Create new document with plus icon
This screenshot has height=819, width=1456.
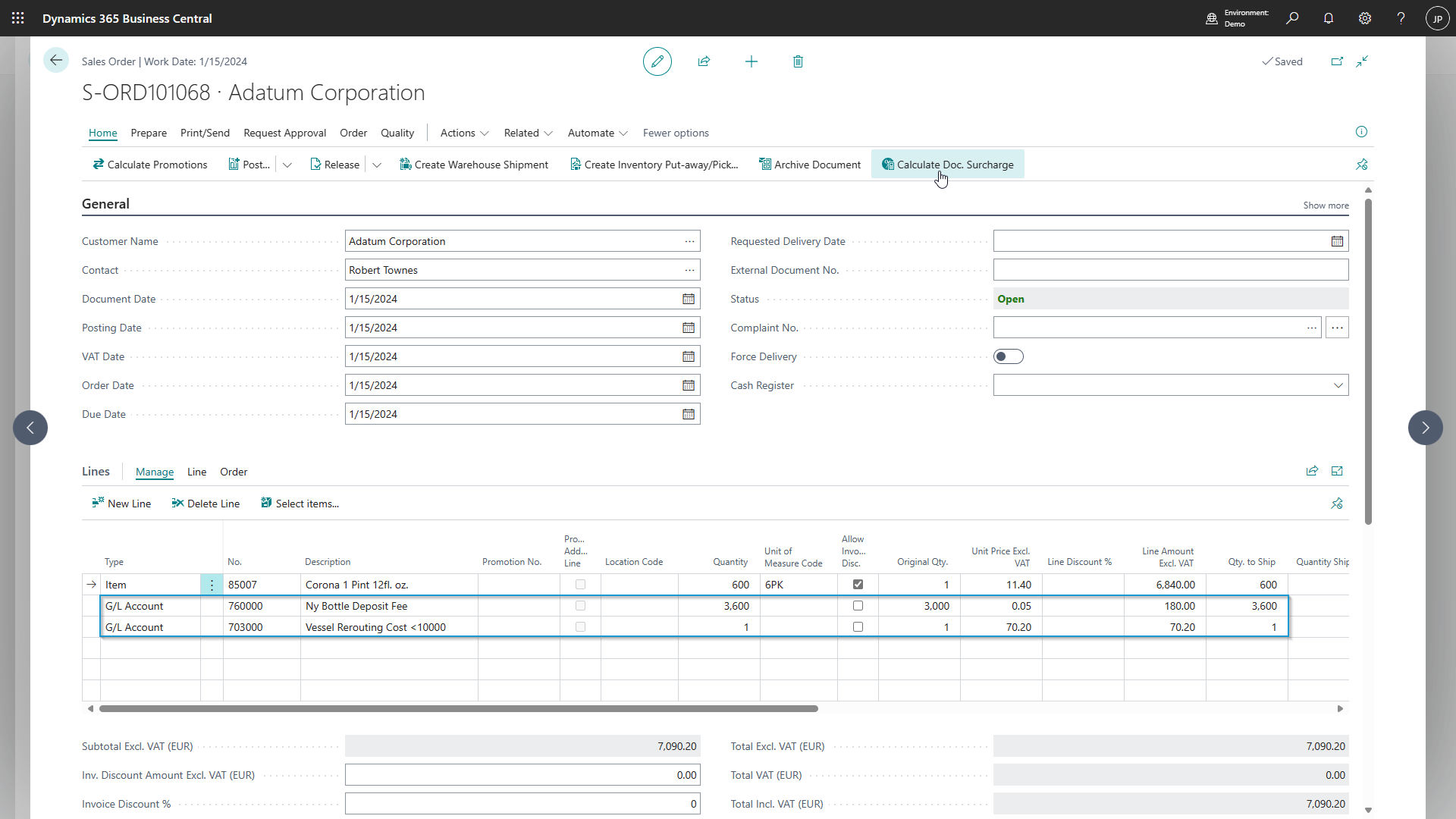[x=752, y=61]
